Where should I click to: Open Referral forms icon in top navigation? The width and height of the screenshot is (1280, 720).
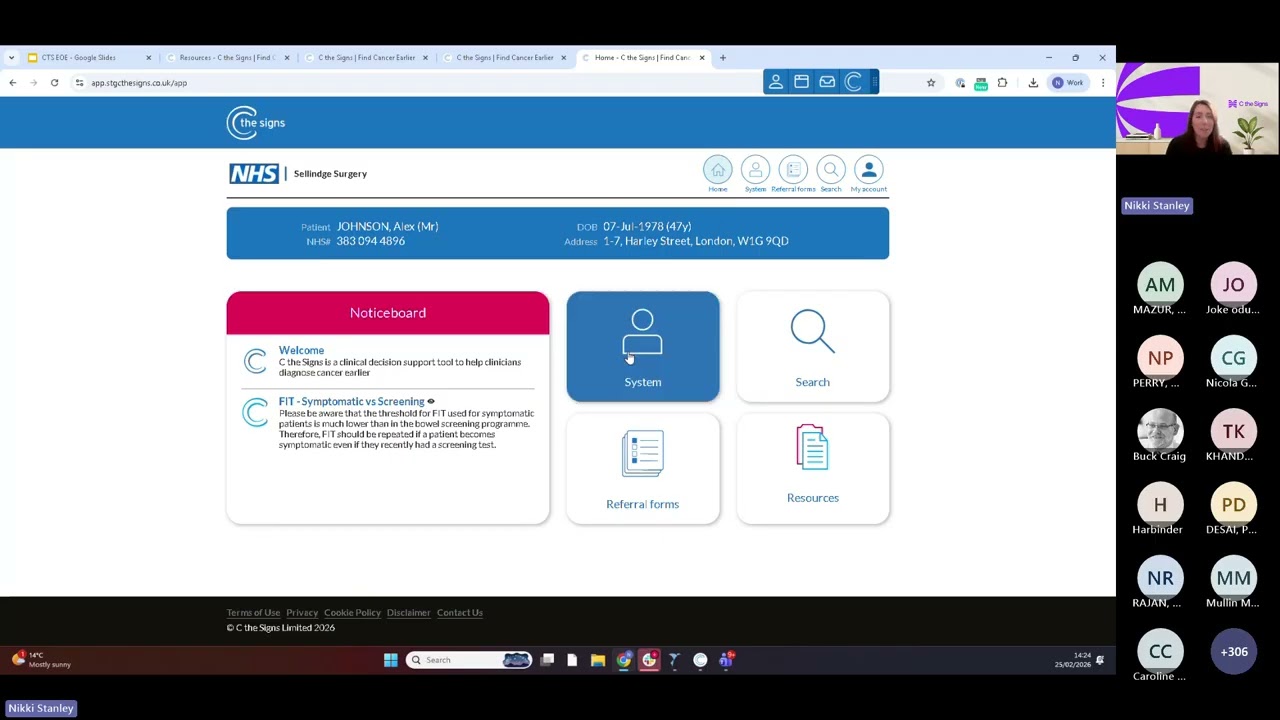tap(793, 170)
